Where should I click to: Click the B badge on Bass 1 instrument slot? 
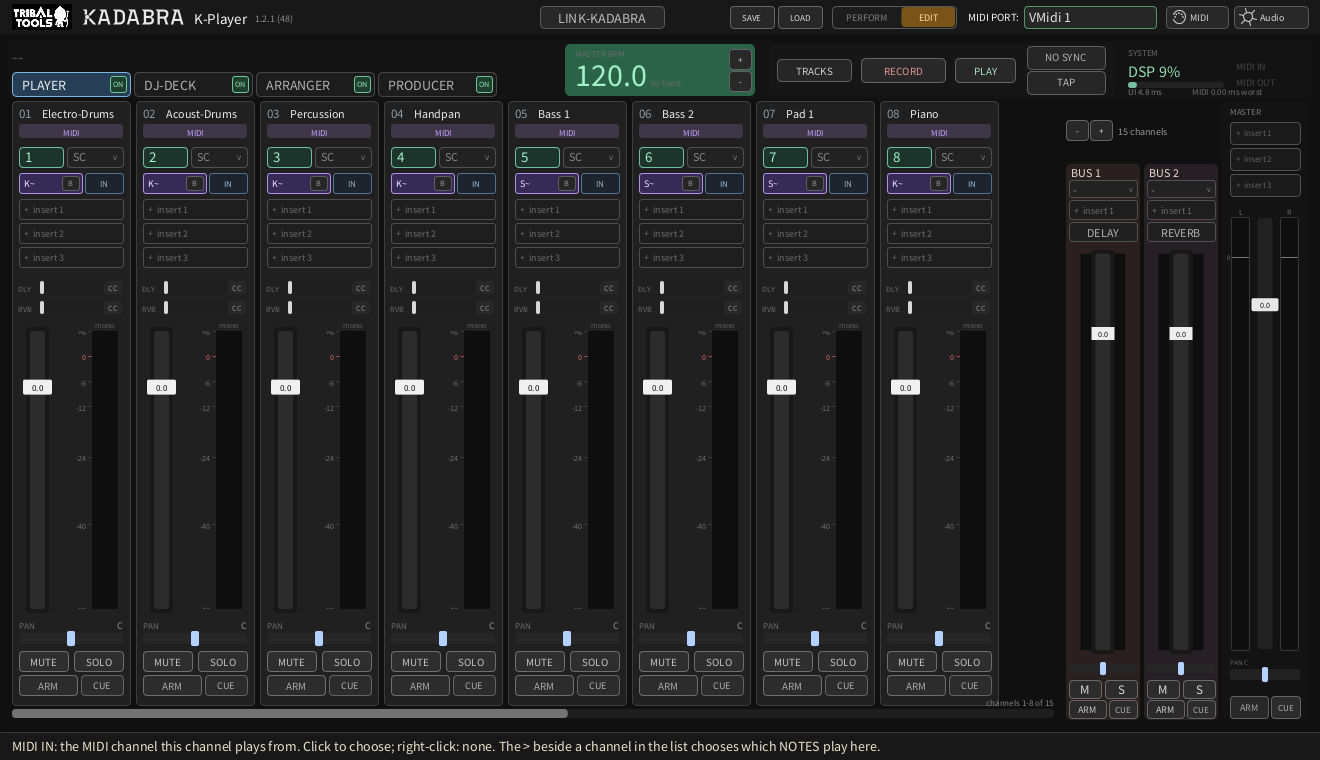pyautogui.click(x=567, y=183)
